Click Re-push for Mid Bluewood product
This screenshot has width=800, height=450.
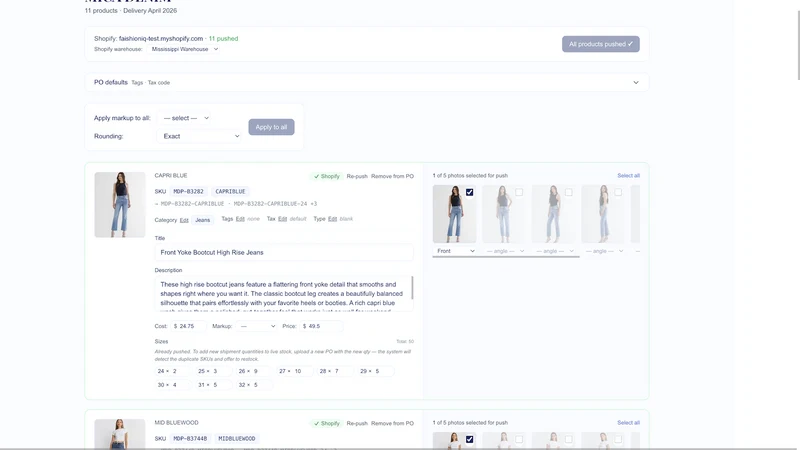point(357,423)
